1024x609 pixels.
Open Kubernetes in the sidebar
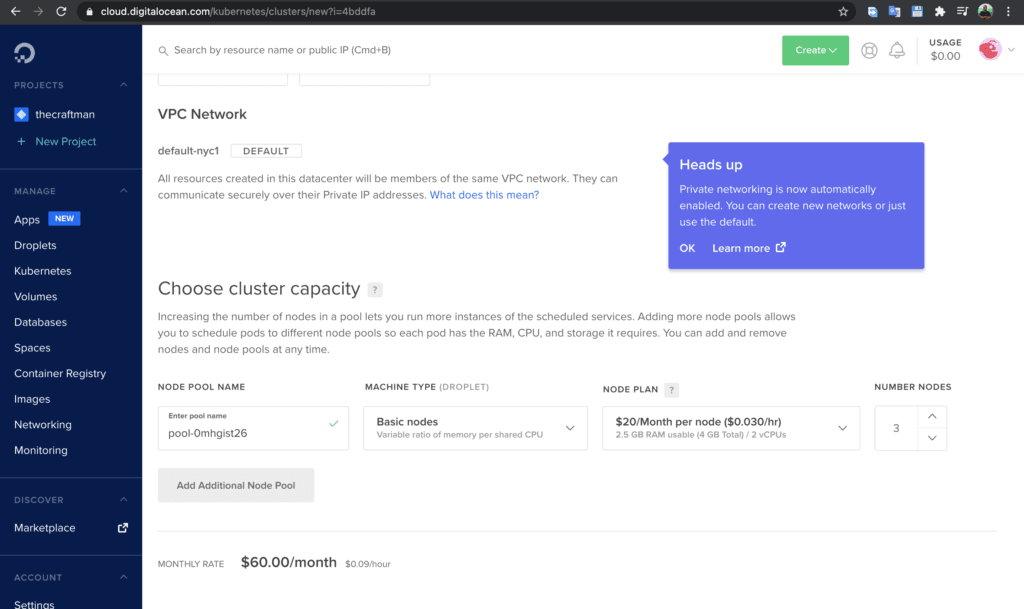click(x=42, y=271)
